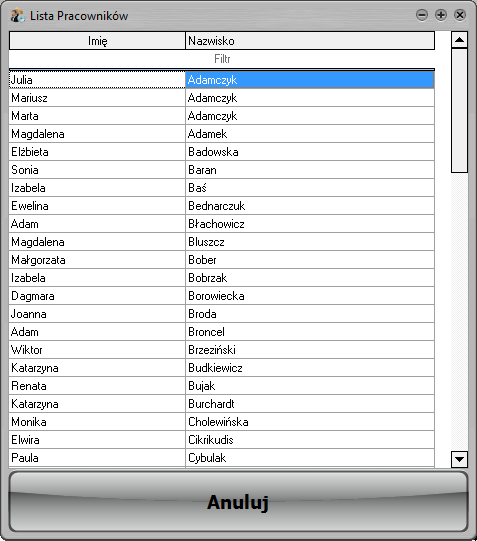The image size is (477, 541).
Task: Select Adam in the Broncel row
Action: point(97,332)
